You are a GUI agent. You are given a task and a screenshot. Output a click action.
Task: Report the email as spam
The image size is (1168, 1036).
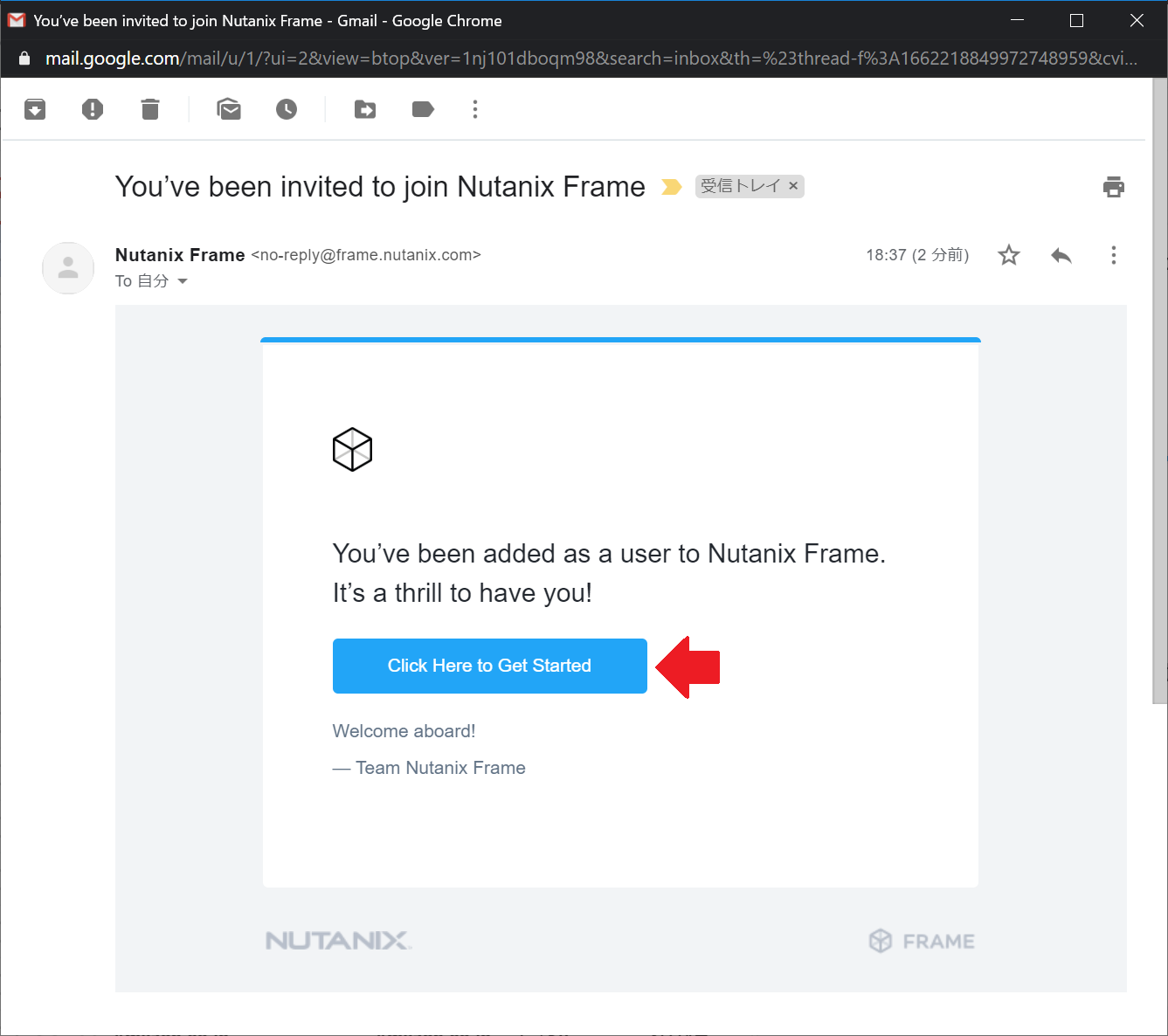pos(93,109)
